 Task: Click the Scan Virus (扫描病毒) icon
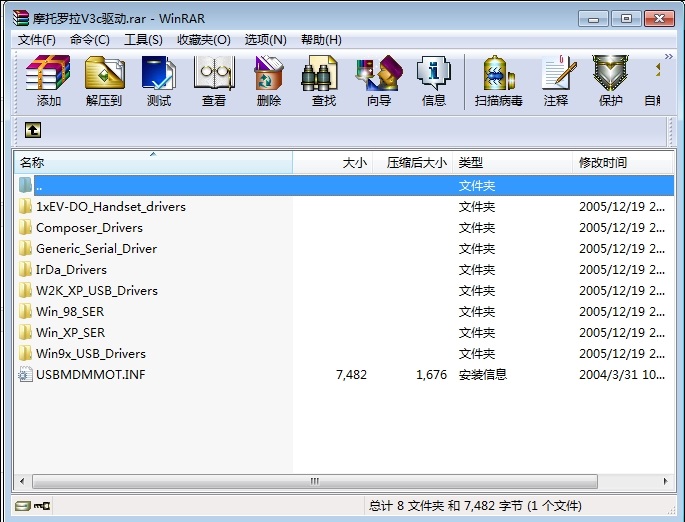tap(498, 73)
